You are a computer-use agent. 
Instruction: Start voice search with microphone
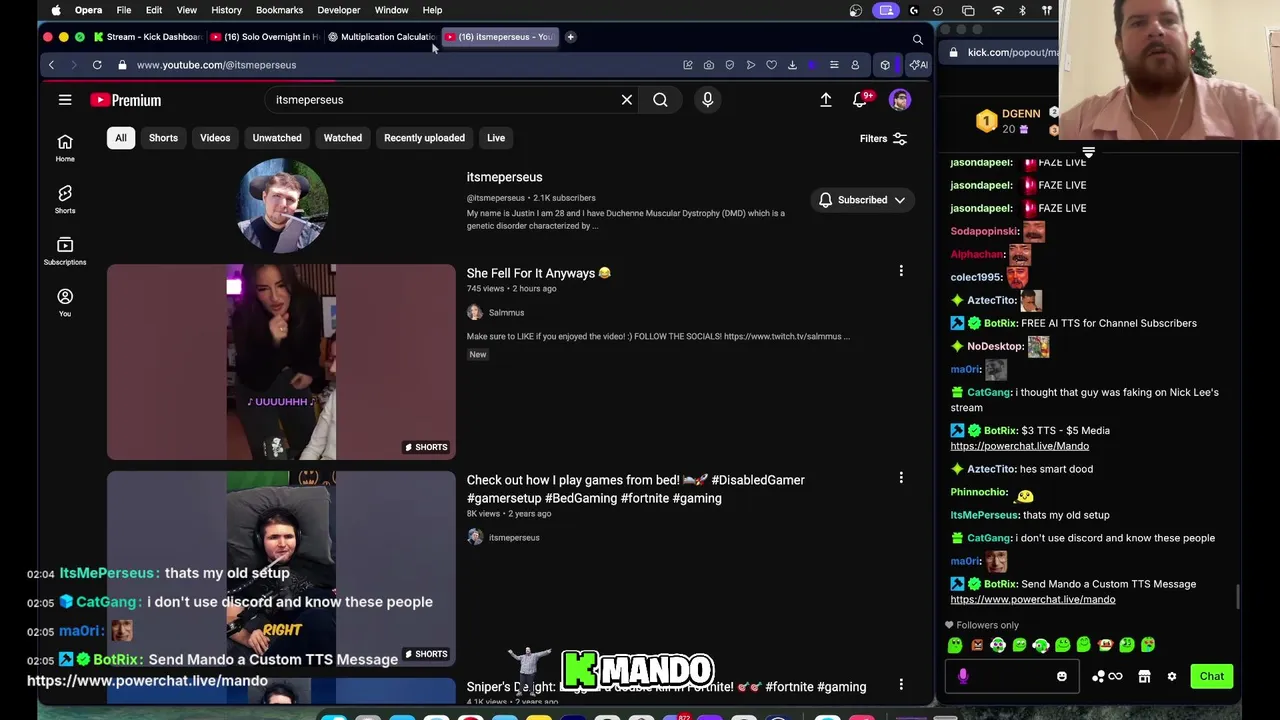point(707,100)
